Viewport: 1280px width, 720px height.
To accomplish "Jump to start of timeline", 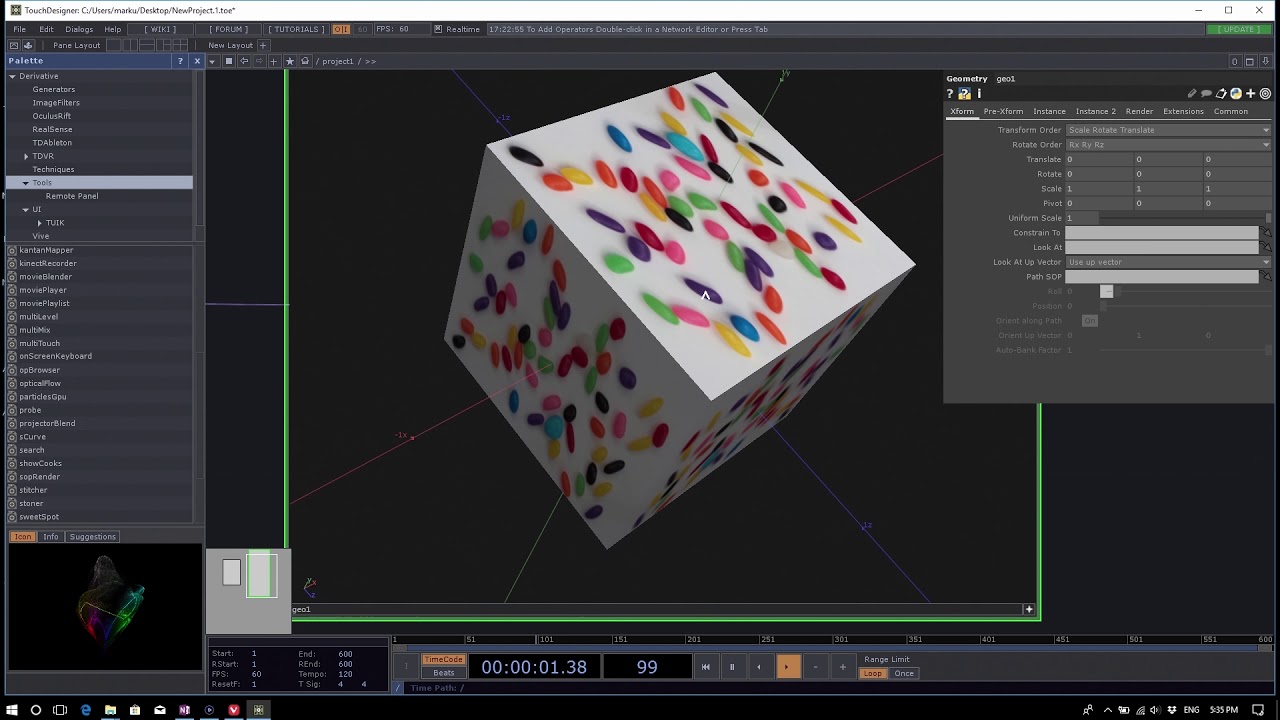I will tap(705, 667).
